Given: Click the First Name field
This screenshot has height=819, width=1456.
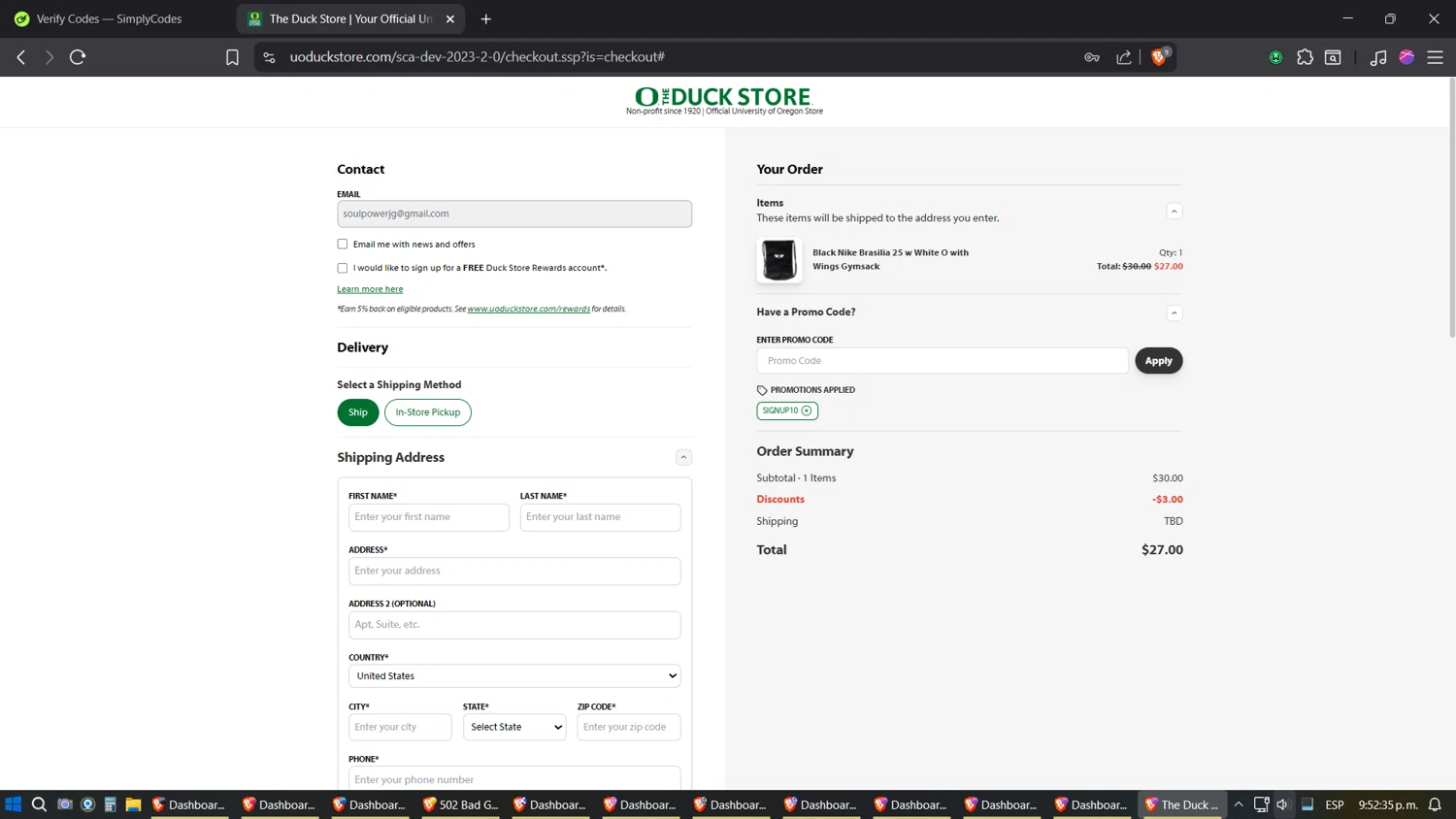Looking at the screenshot, I should coord(429,517).
